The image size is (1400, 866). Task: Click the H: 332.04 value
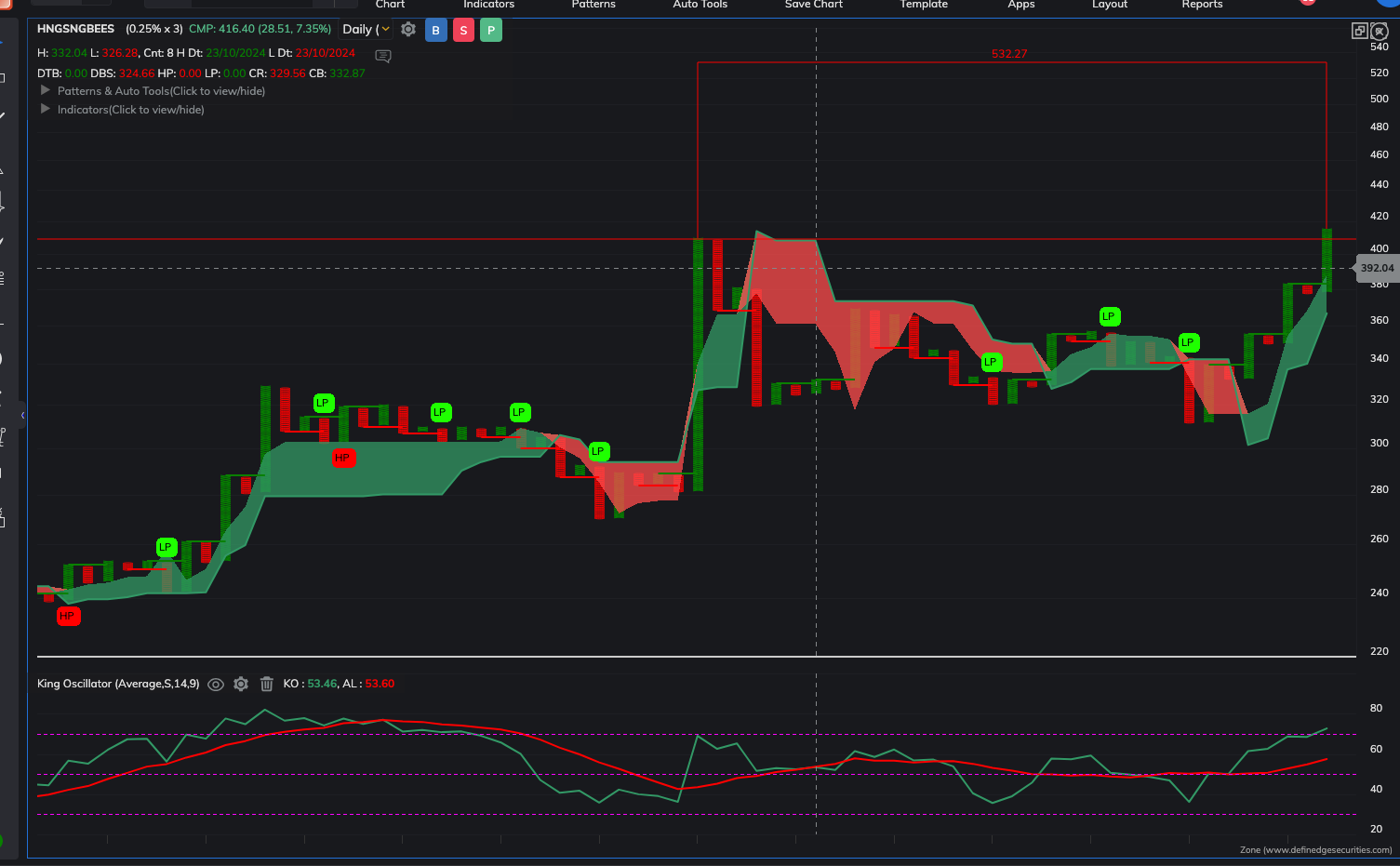[x=61, y=53]
